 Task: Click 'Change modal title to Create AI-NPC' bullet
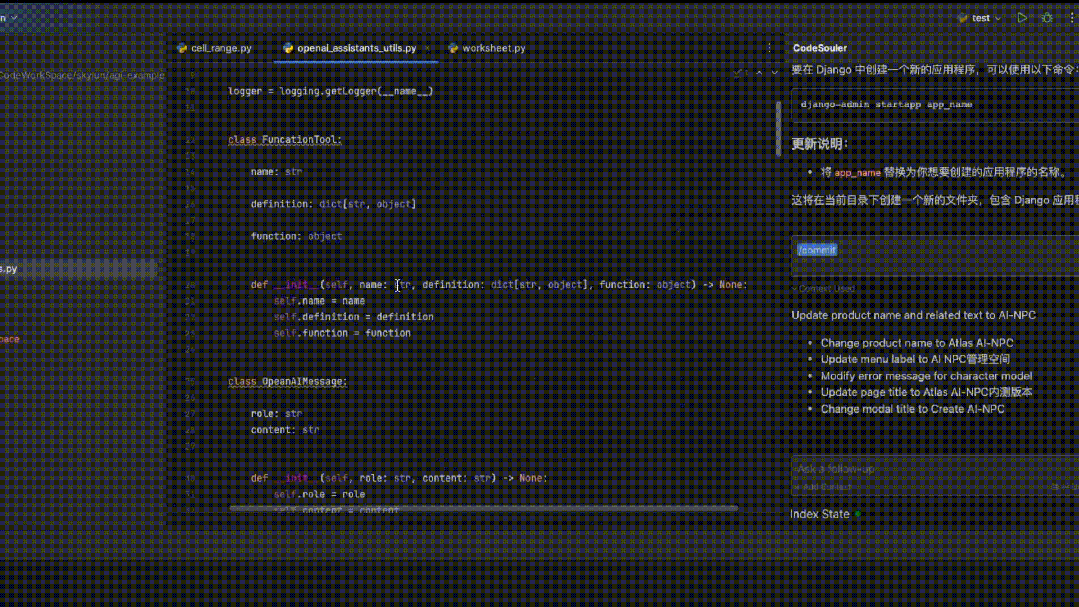tap(912, 409)
